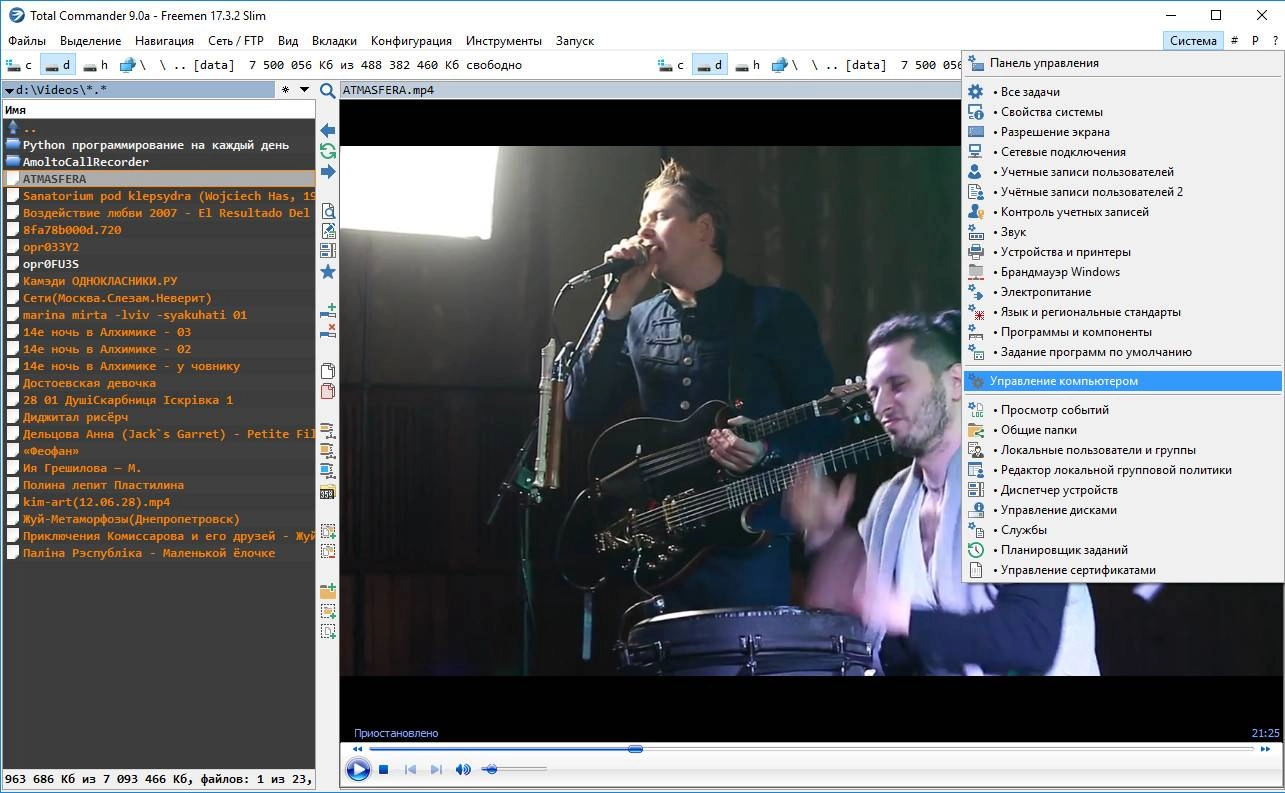Viewport: 1285px width, 793px height.
Task: Choose Звук in the Система menu
Action: pyautogui.click(x=1122, y=232)
